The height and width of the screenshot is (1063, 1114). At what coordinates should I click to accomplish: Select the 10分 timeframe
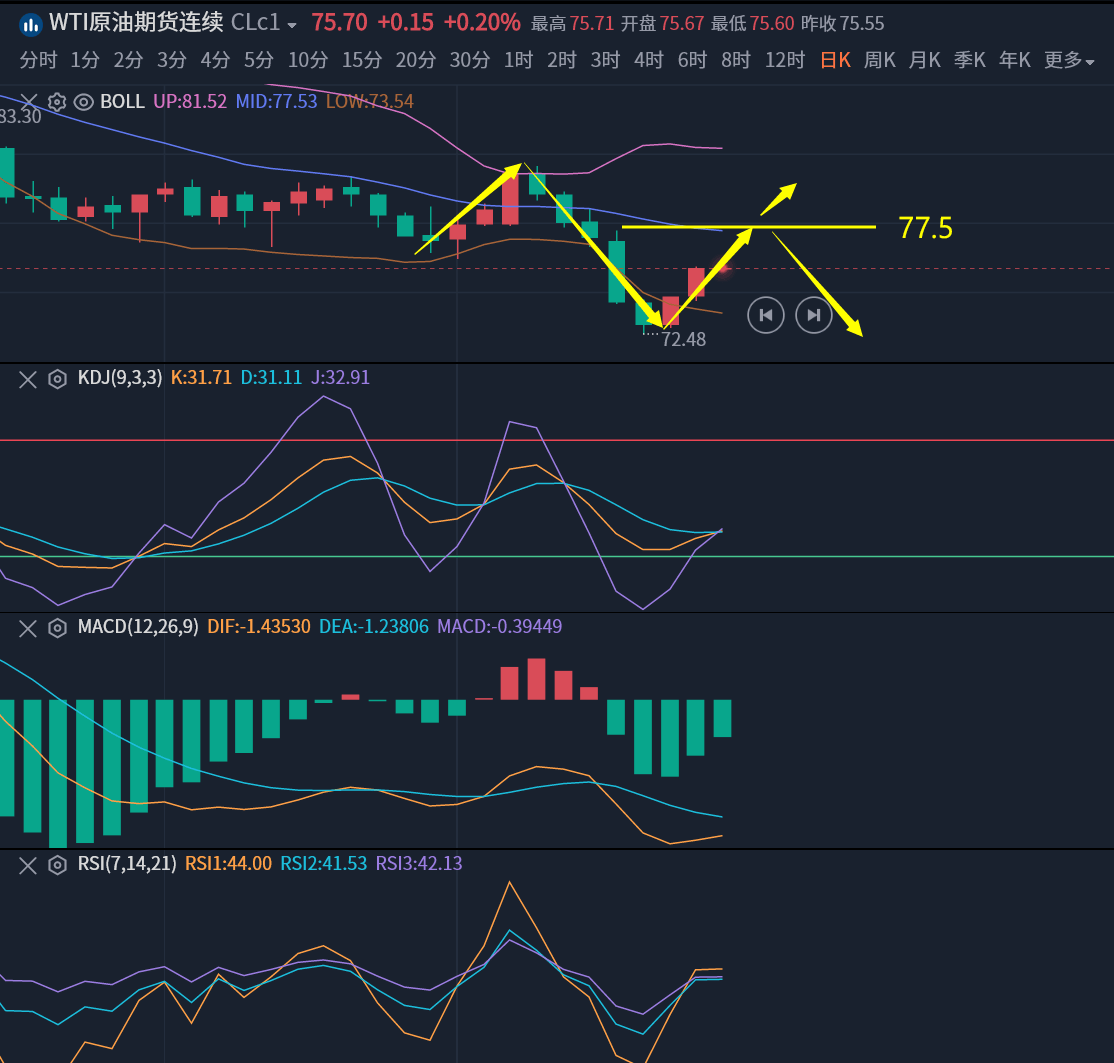pos(308,60)
